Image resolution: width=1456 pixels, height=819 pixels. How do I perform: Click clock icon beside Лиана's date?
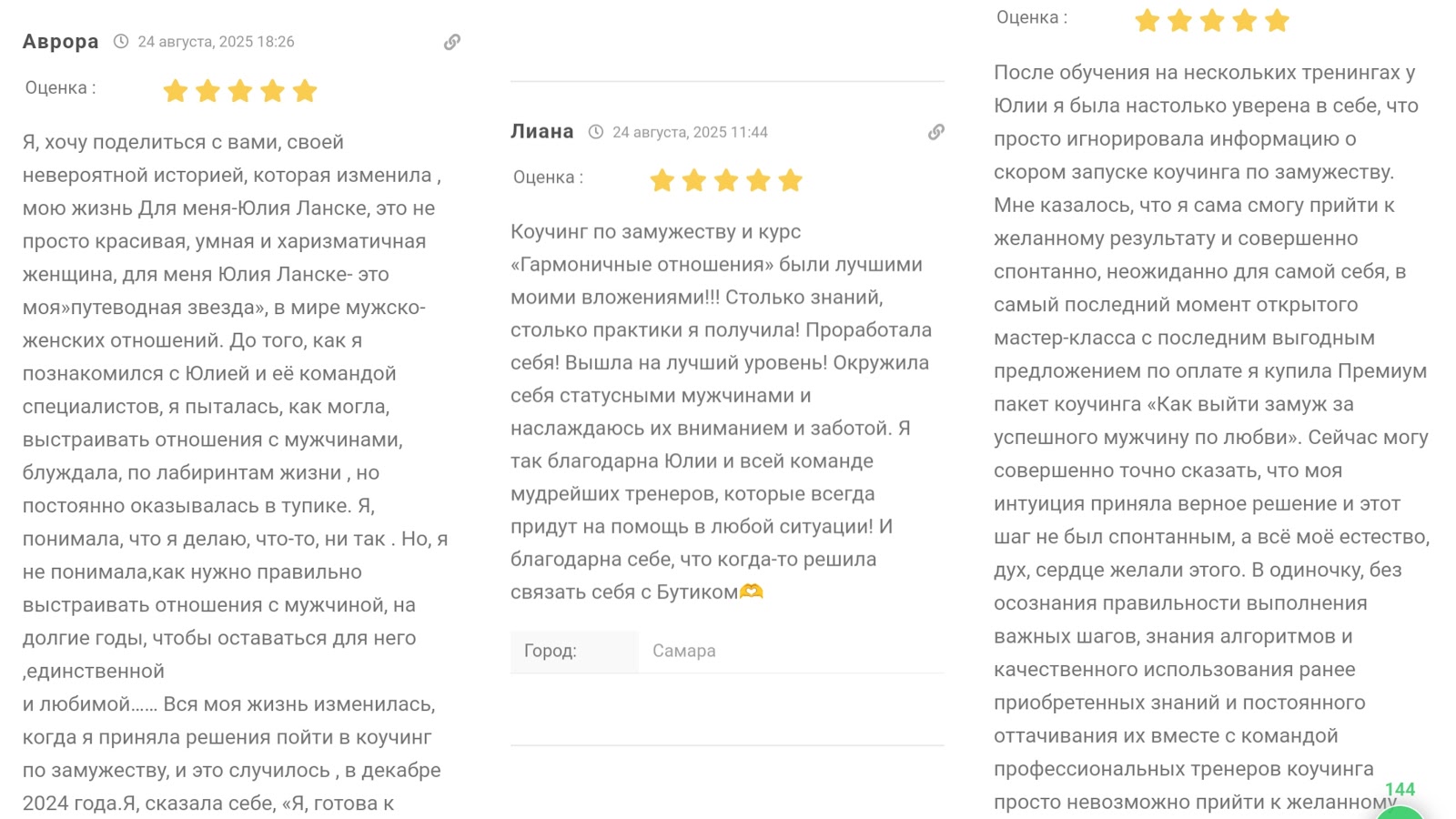596,132
